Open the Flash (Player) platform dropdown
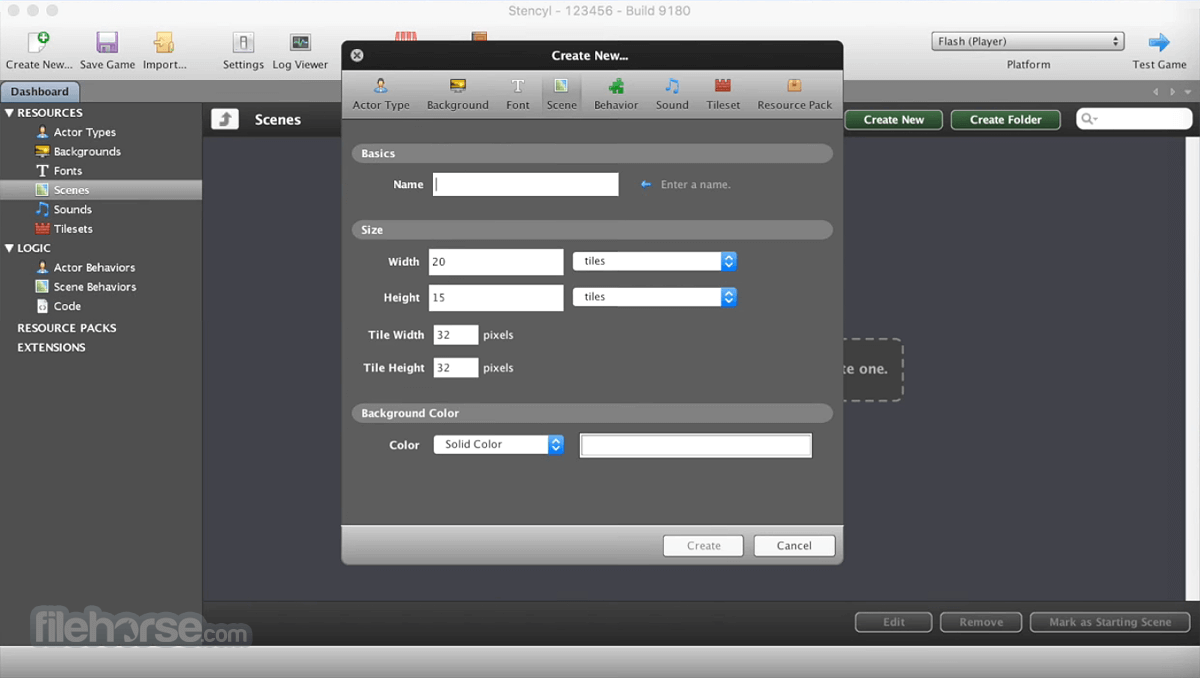 pos(1028,41)
